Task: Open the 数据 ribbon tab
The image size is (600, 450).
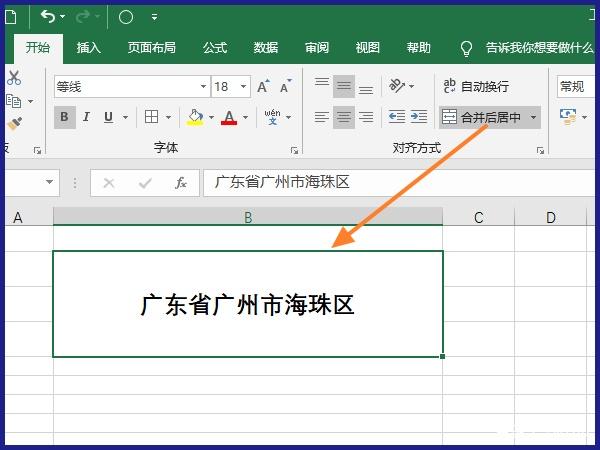Action: pos(266,48)
